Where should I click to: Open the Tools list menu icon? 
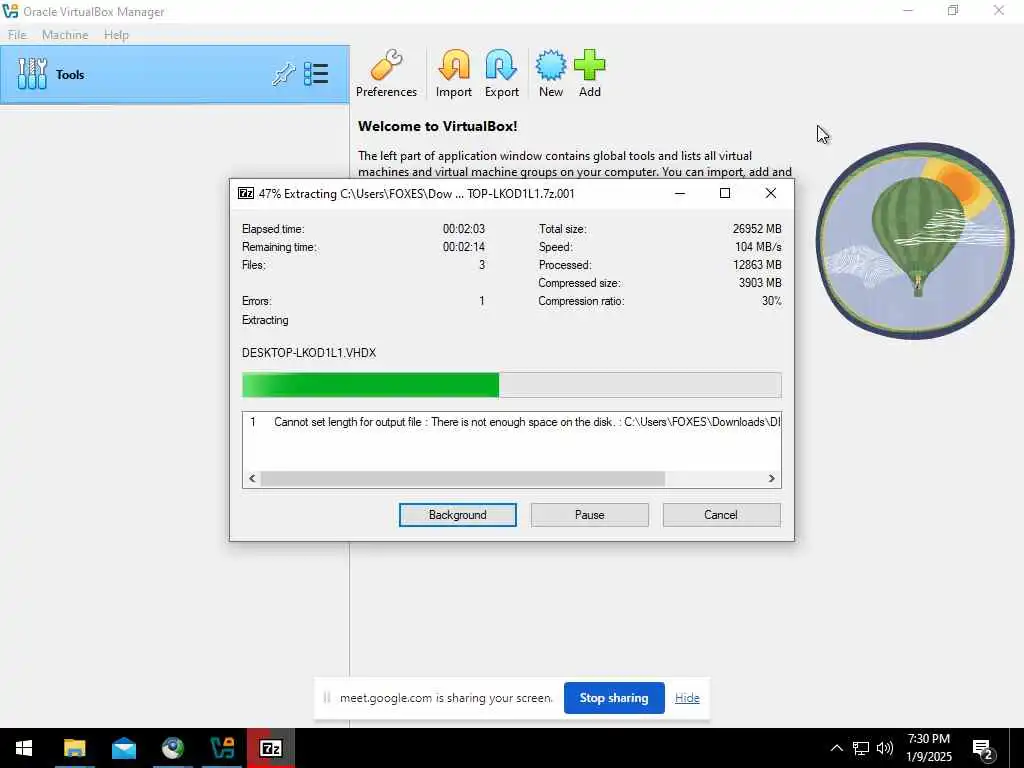[x=316, y=74]
